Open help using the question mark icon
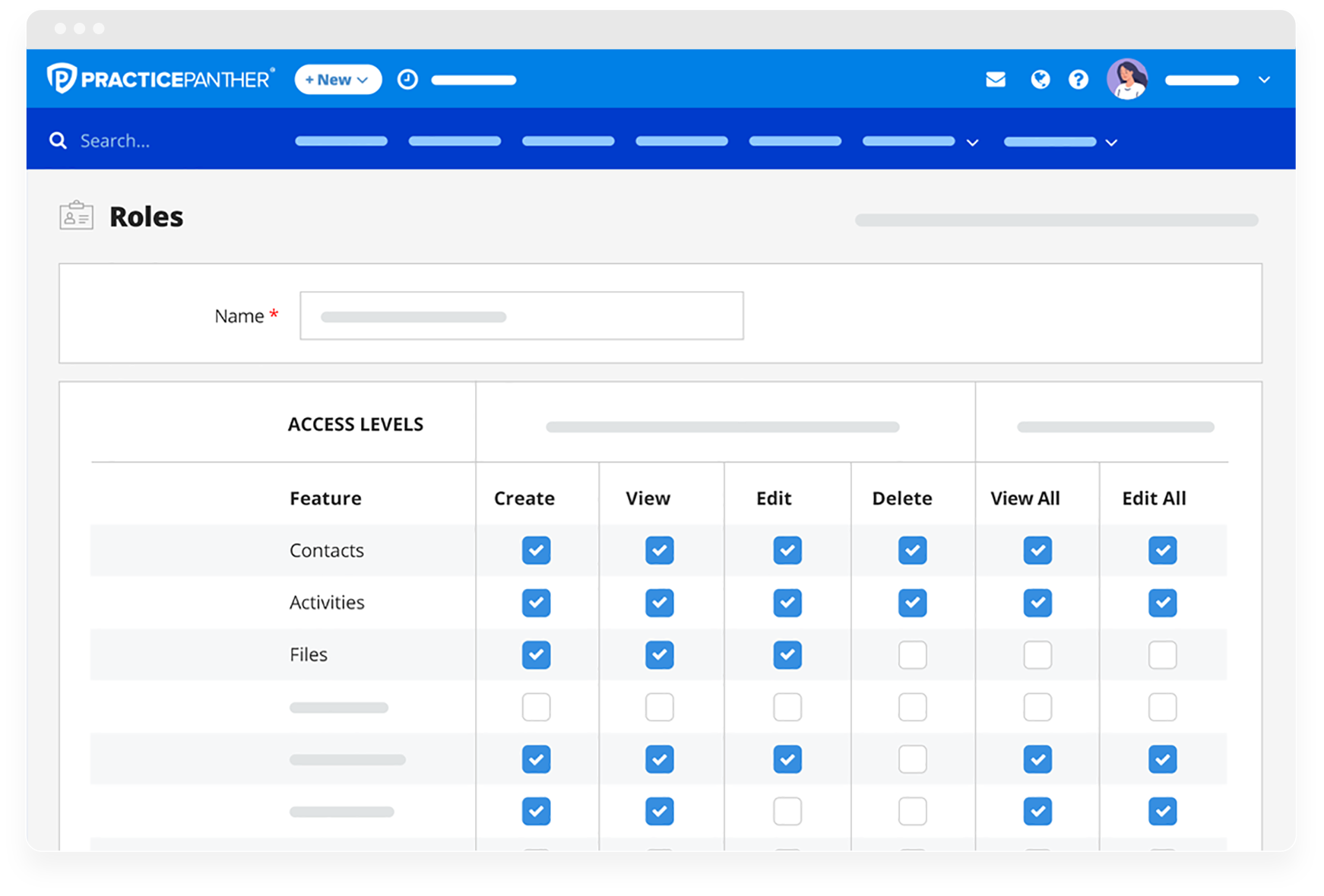 coord(1078,78)
